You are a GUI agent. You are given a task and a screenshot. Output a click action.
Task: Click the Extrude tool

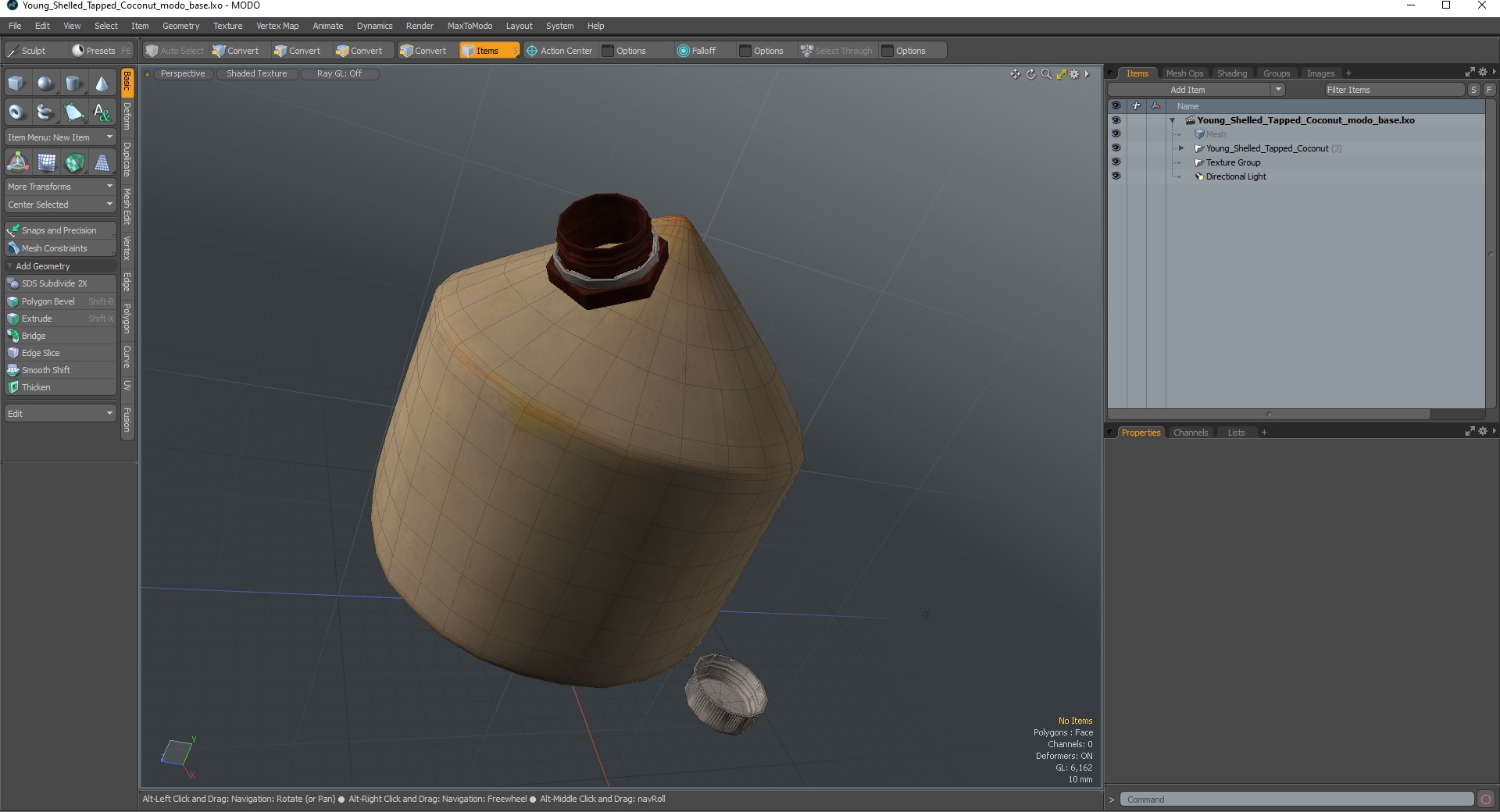point(60,319)
